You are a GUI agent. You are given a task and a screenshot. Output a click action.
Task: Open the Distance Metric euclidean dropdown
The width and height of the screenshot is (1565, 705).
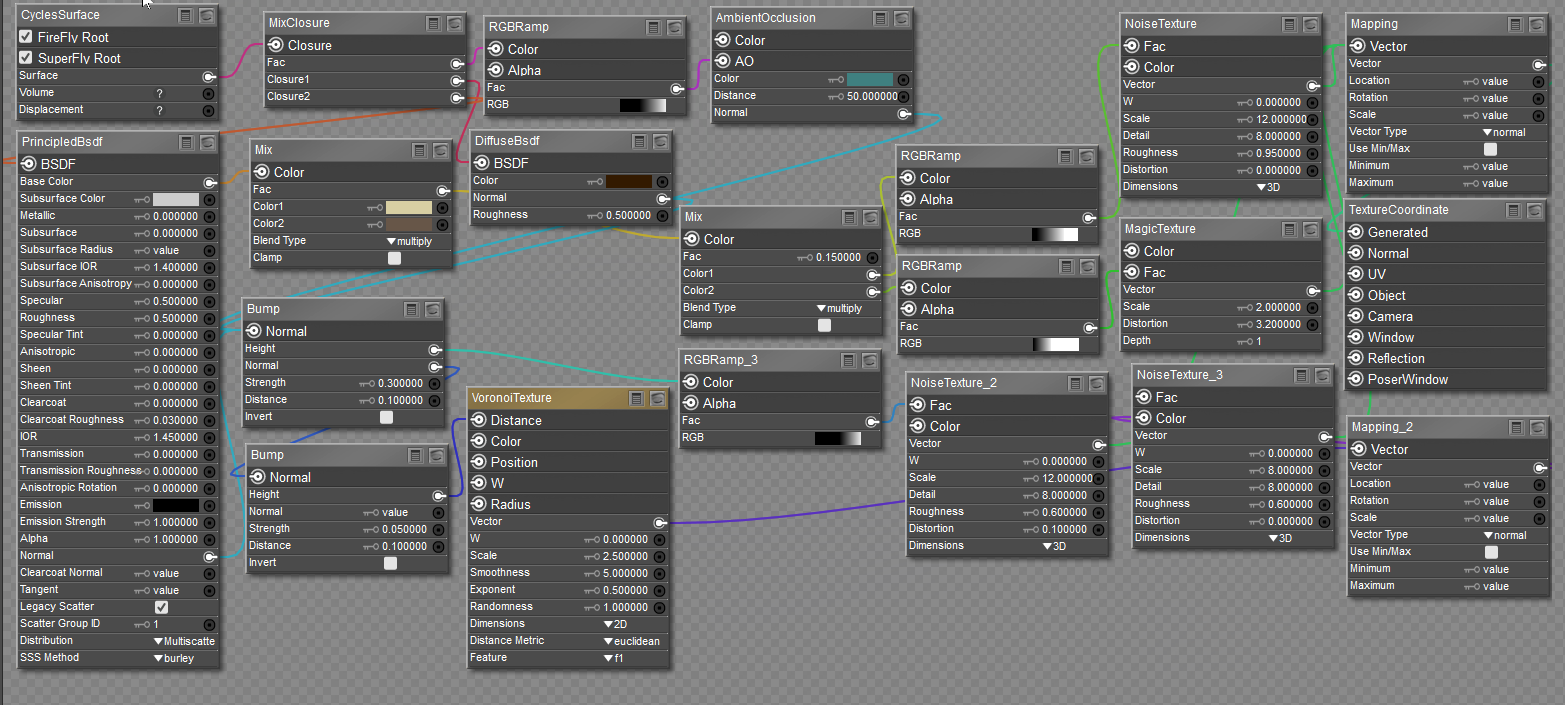coord(632,641)
